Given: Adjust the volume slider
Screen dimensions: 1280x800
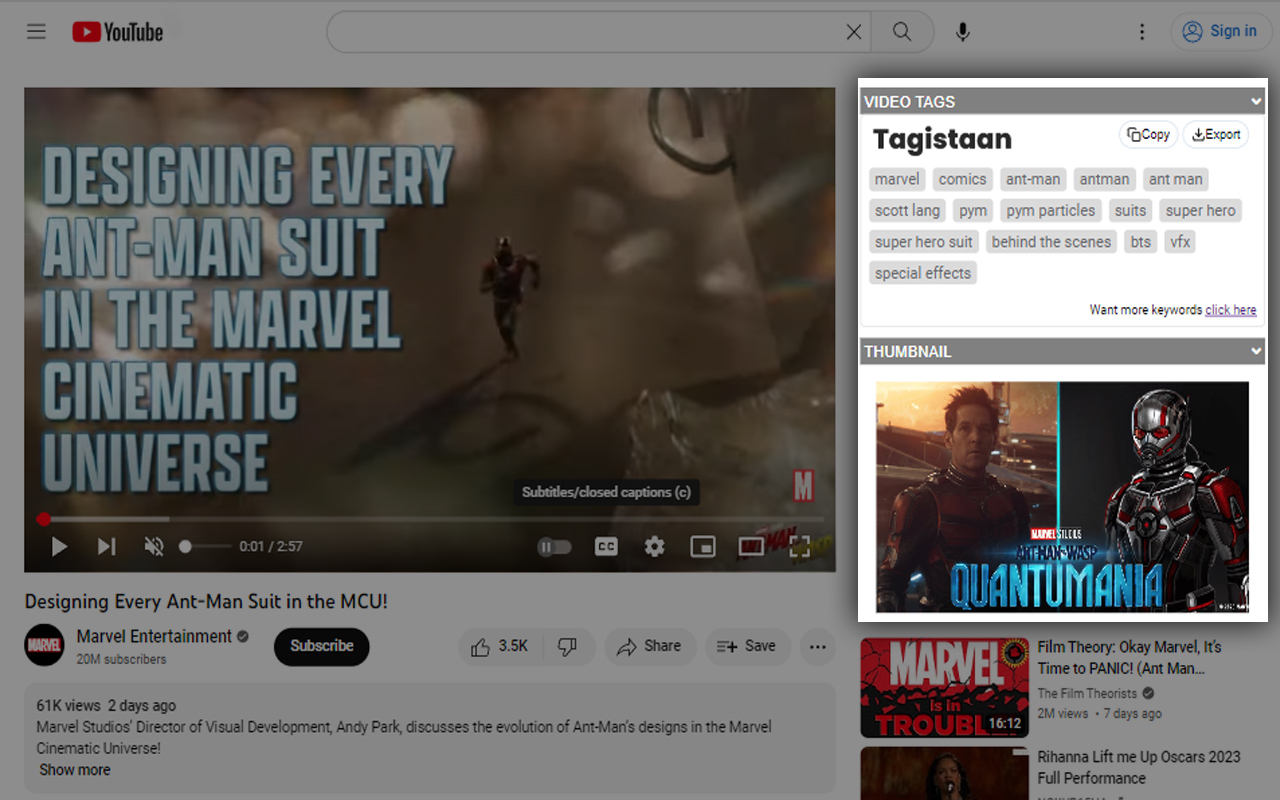Looking at the screenshot, I should point(205,546).
